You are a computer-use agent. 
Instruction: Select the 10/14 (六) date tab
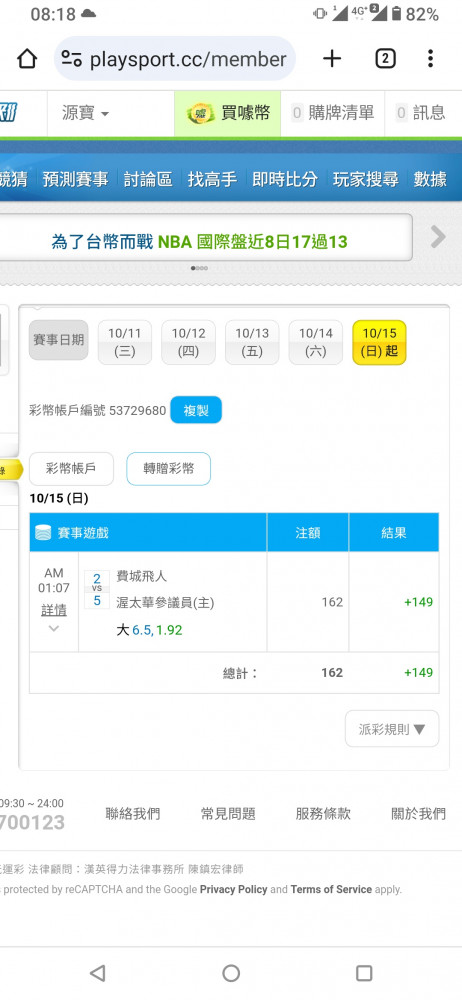(x=316, y=342)
